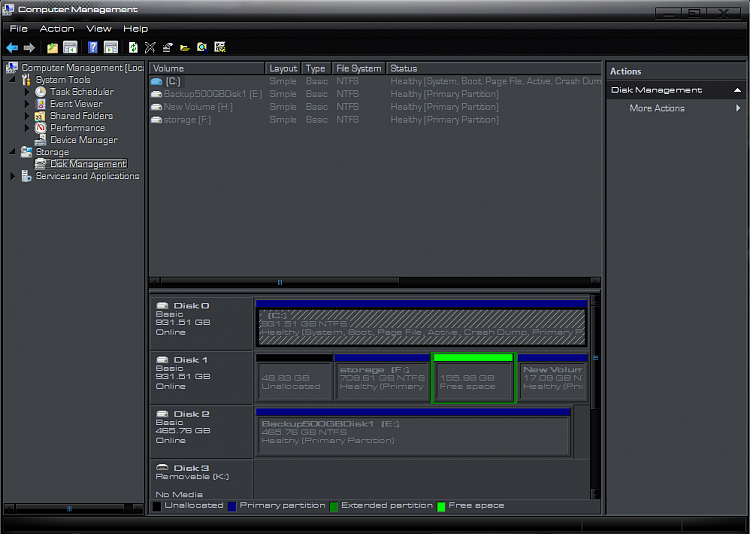This screenshot has height=534, width=750.
Task: Click the Delete X toolbar icon
Action: coord(150,47)
